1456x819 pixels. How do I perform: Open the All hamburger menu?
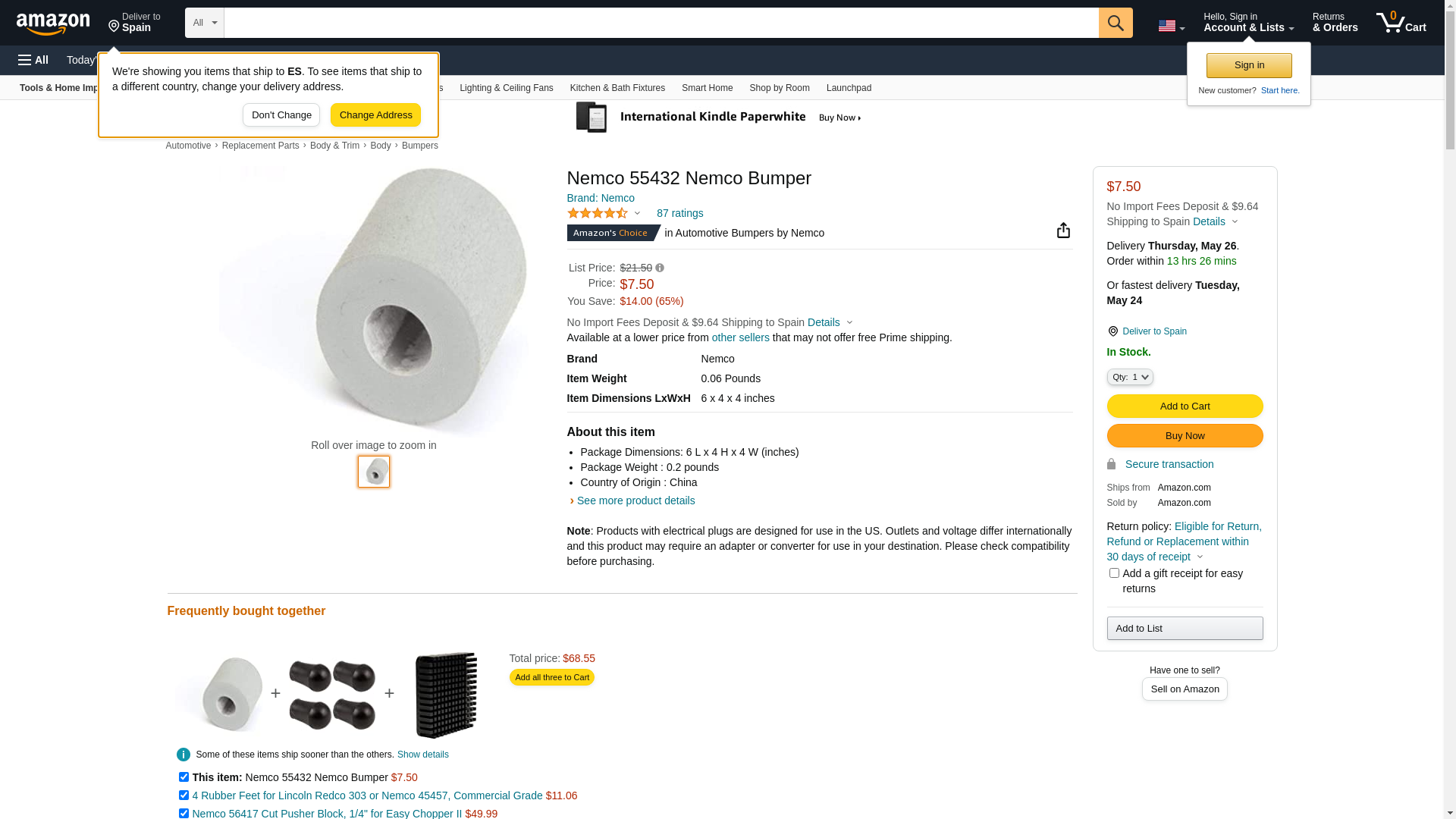[33, 60]
